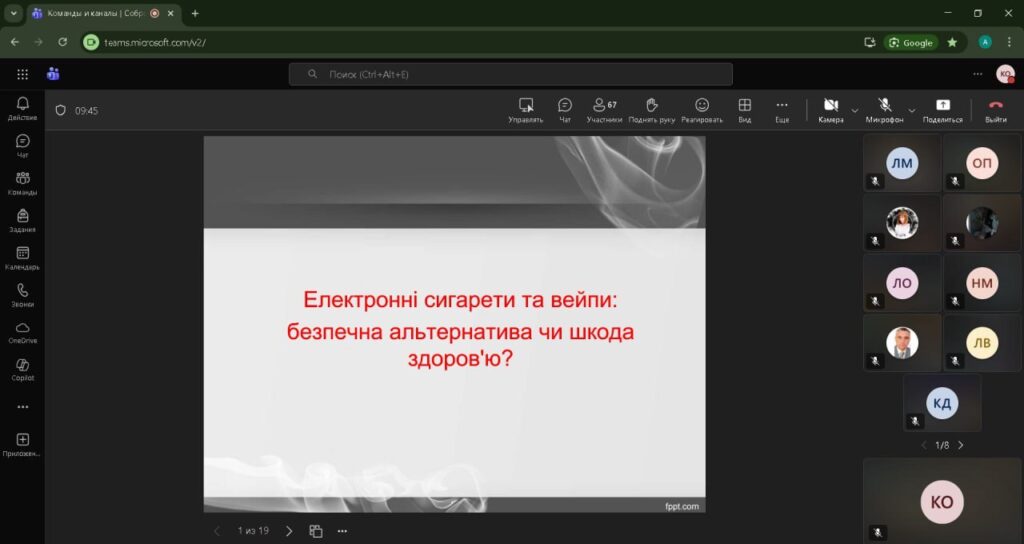The height and width of the screenshot is (544, 1024).
Task: Type in the Поиск search box
Action: (510, 74)
